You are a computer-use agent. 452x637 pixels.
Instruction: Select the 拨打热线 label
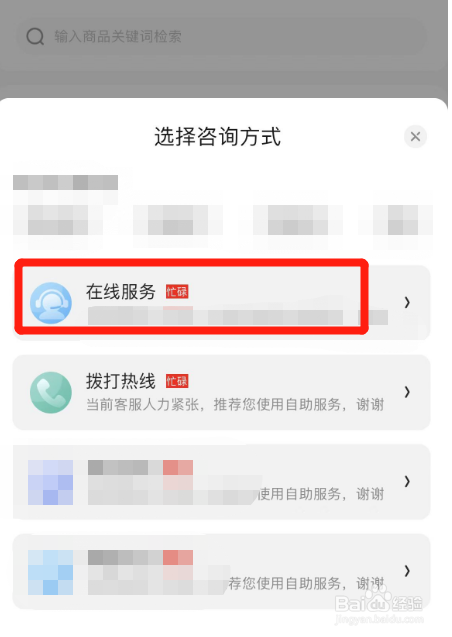(x=121, y=381)
